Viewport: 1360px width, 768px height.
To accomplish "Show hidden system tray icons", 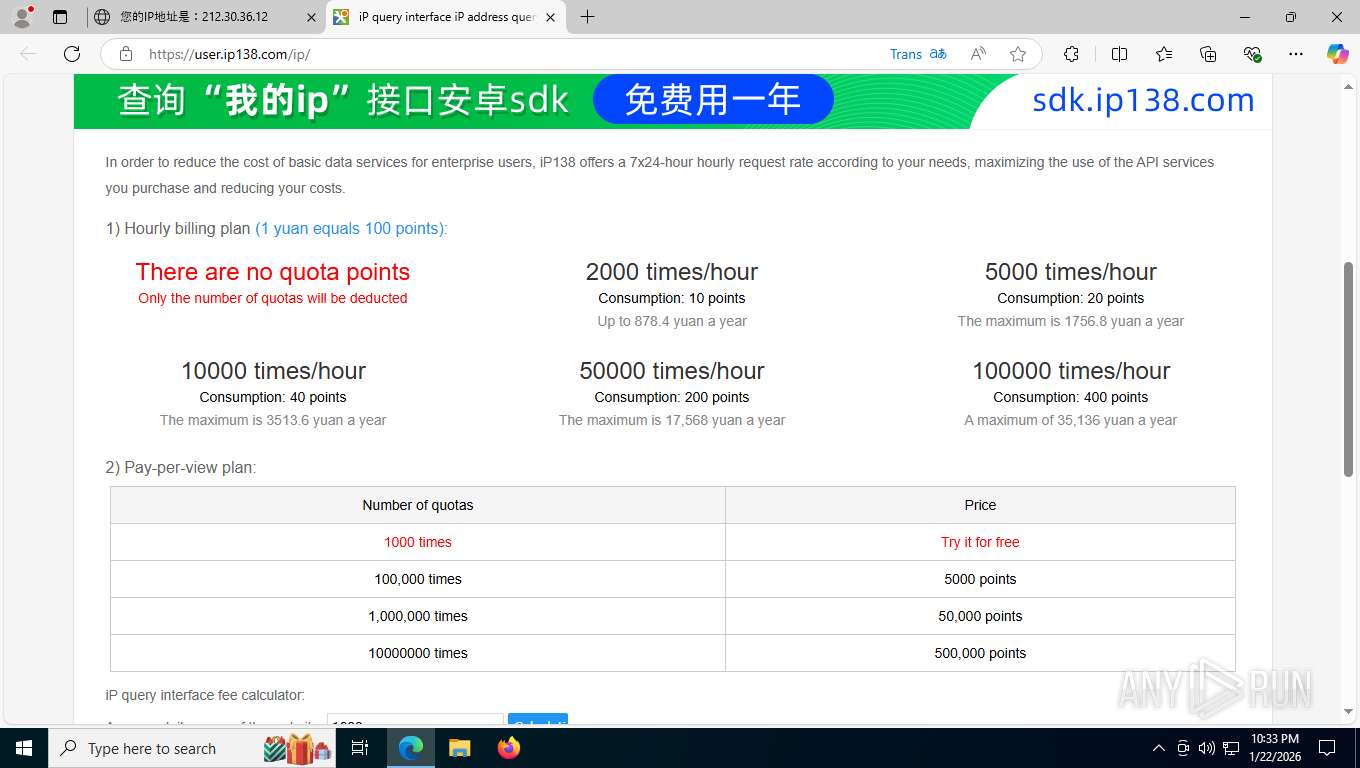I will [x=1159, y=748].
